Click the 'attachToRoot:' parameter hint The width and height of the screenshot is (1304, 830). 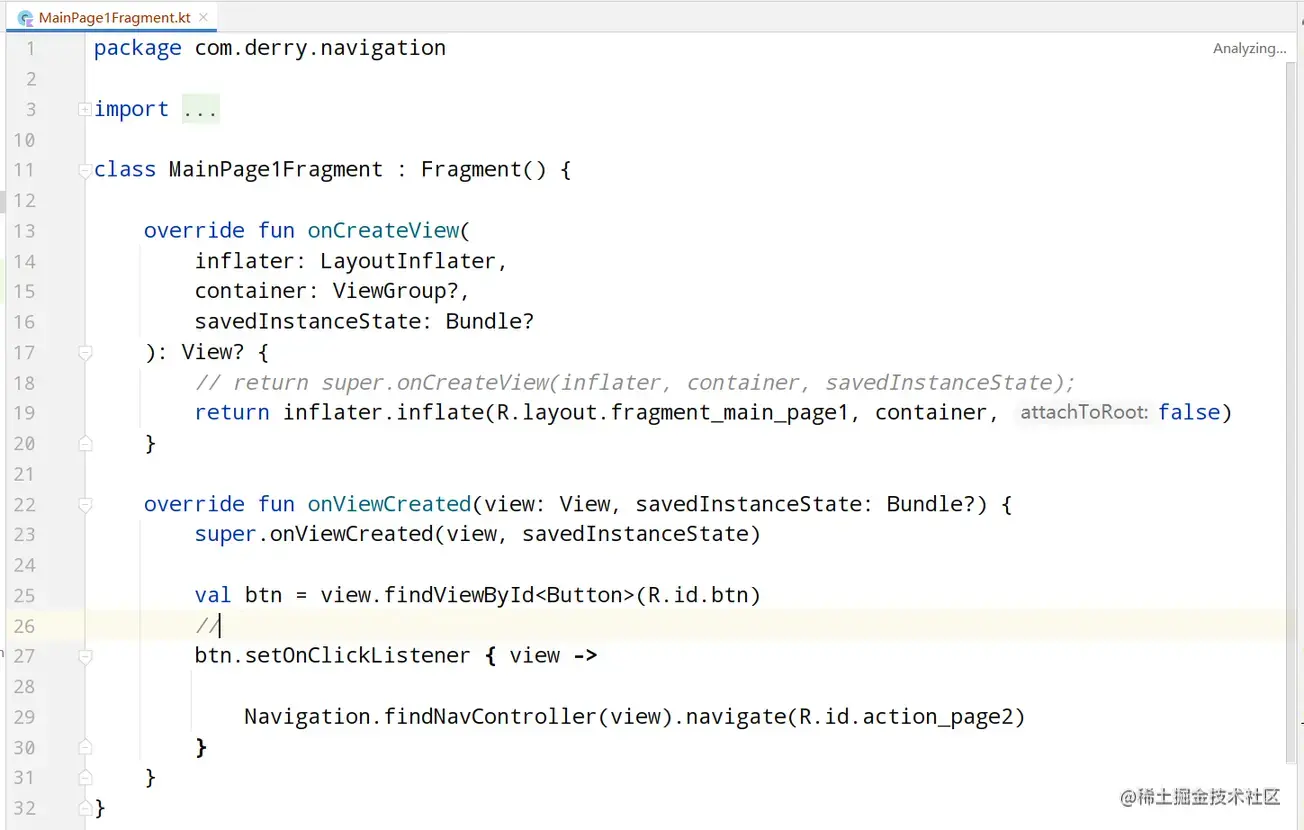1084,412
